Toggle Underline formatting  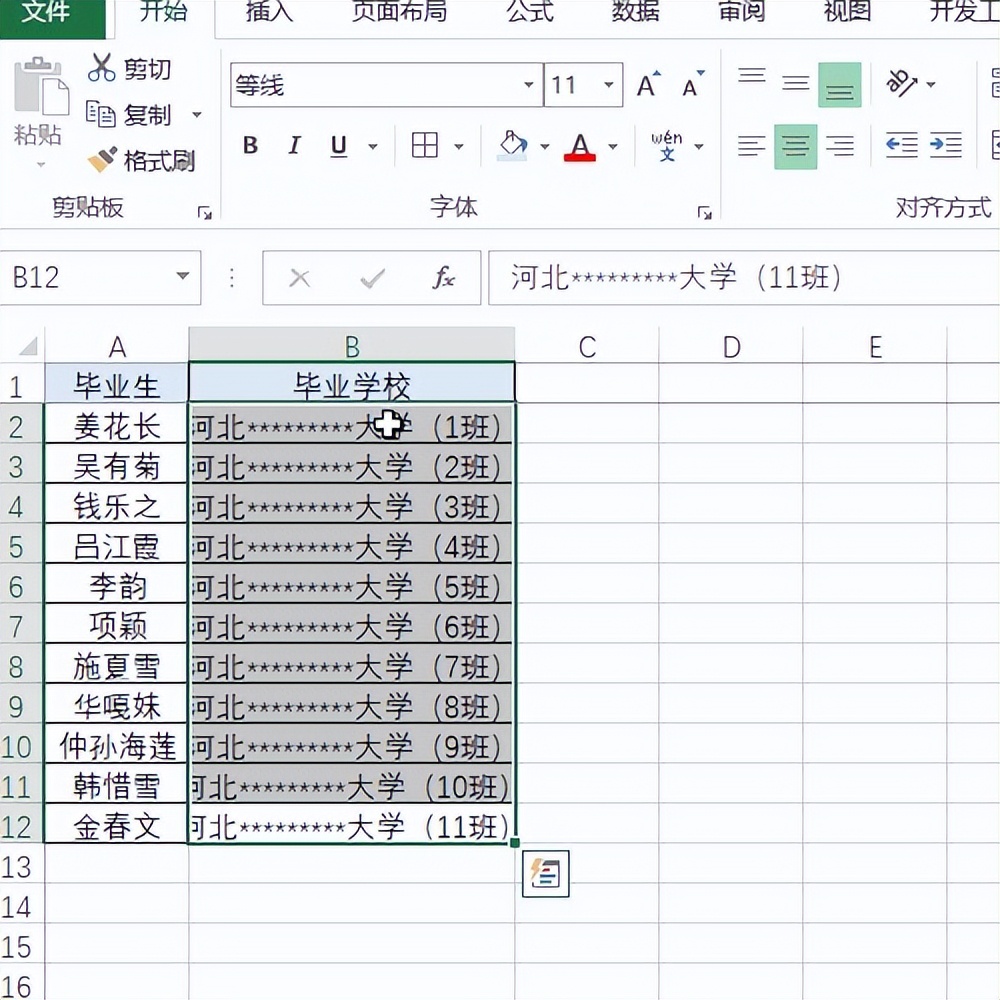(335, 145)
